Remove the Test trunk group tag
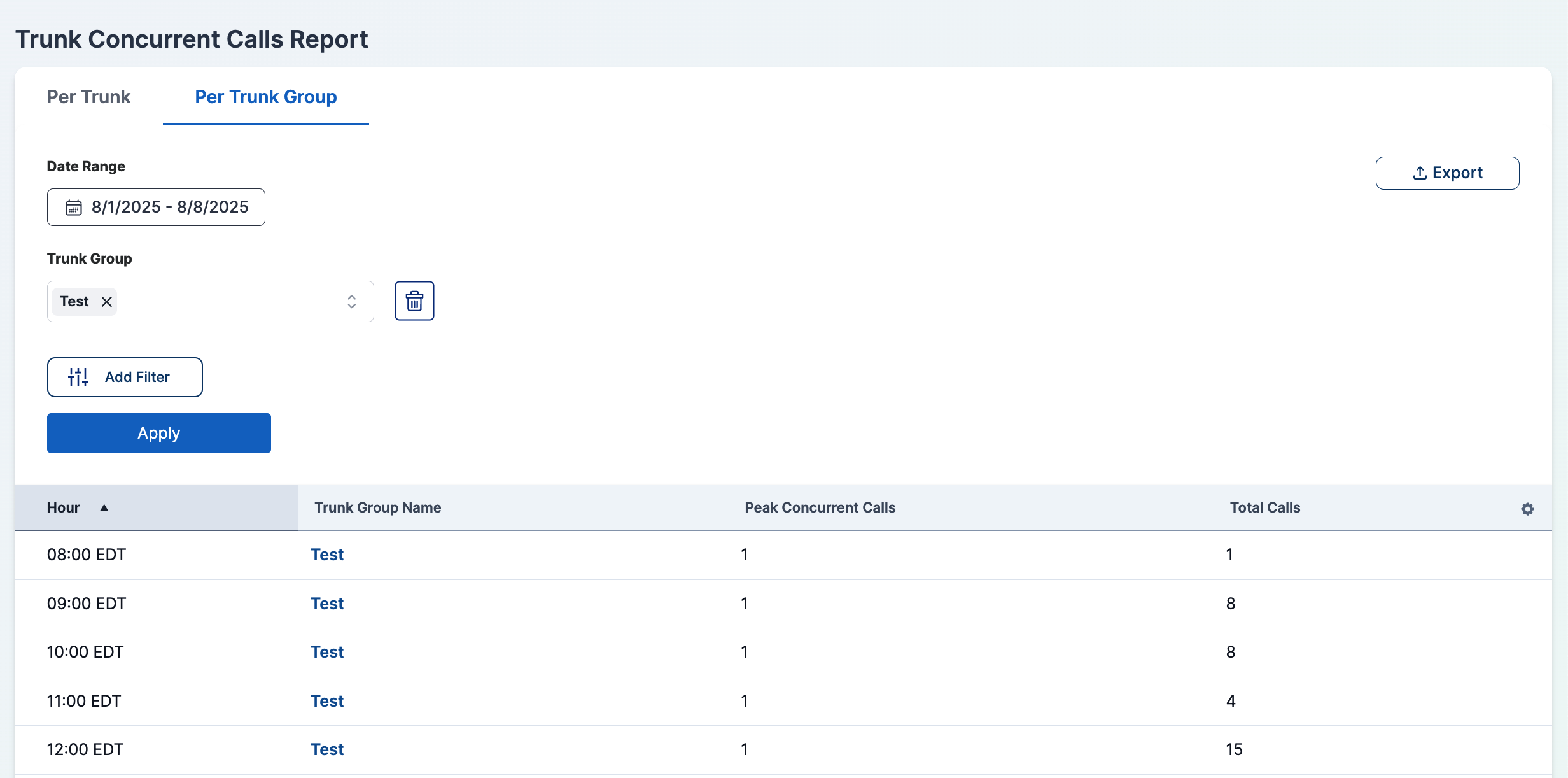 [107, 302]
